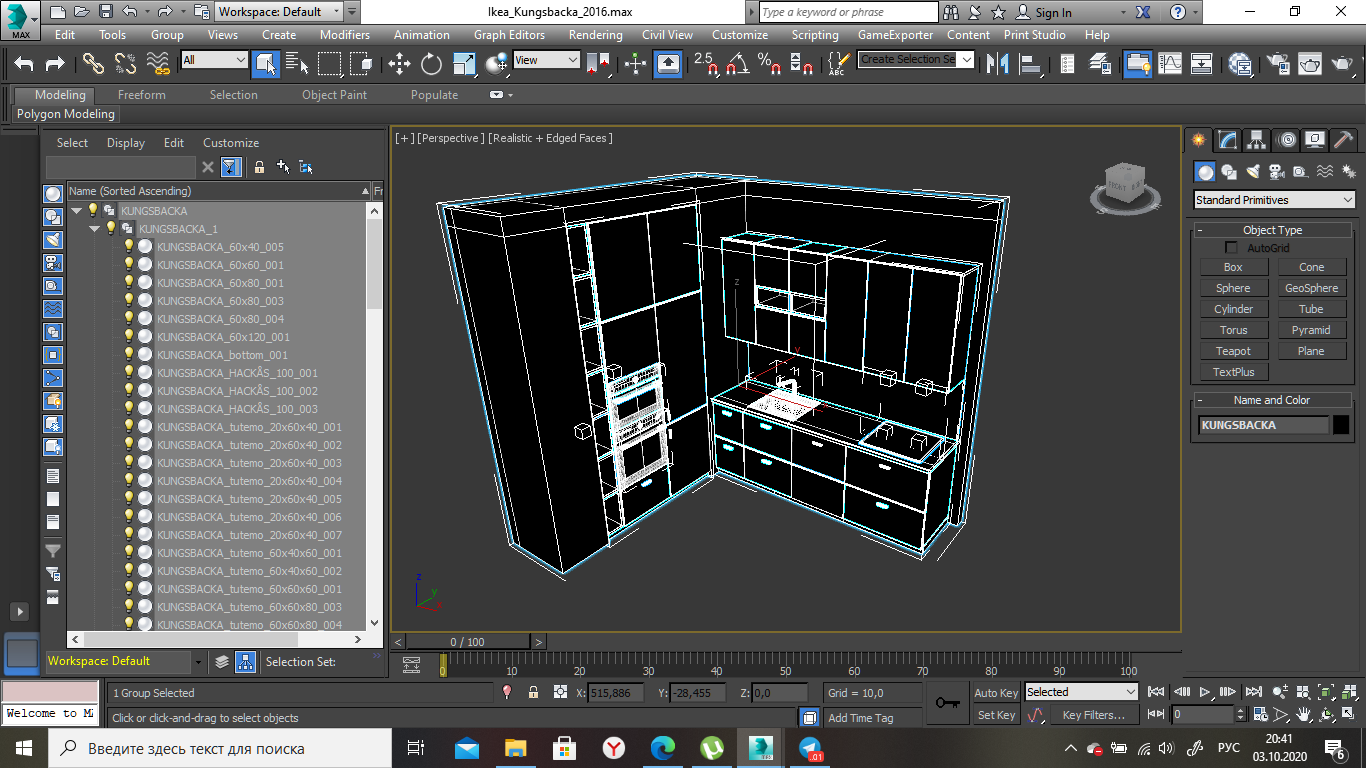This screenshot has height=768, width=1366.
Task: Open the Rendering menu
Action: coord(596,34)
